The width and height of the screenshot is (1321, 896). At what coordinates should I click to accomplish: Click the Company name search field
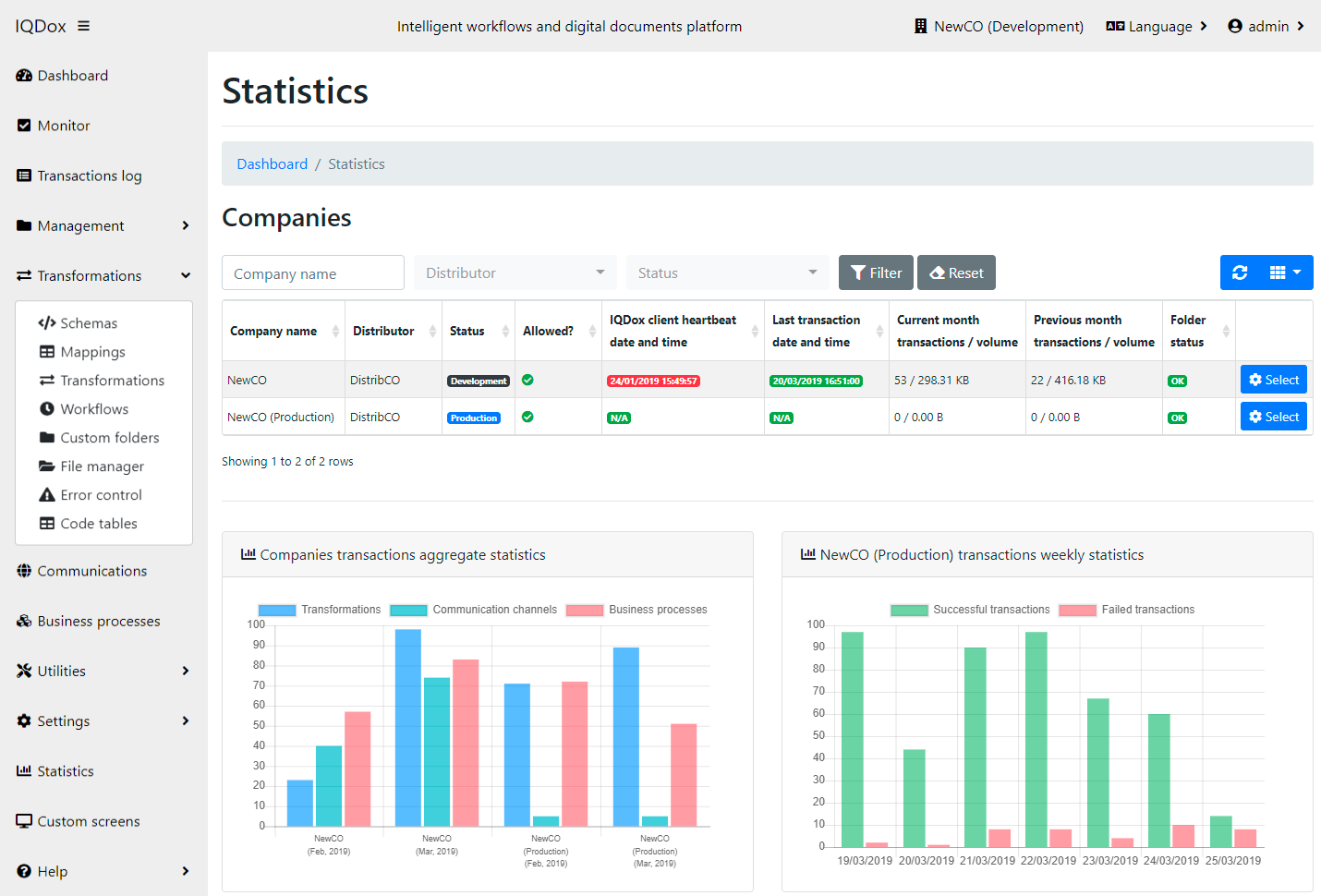[313, 273]
